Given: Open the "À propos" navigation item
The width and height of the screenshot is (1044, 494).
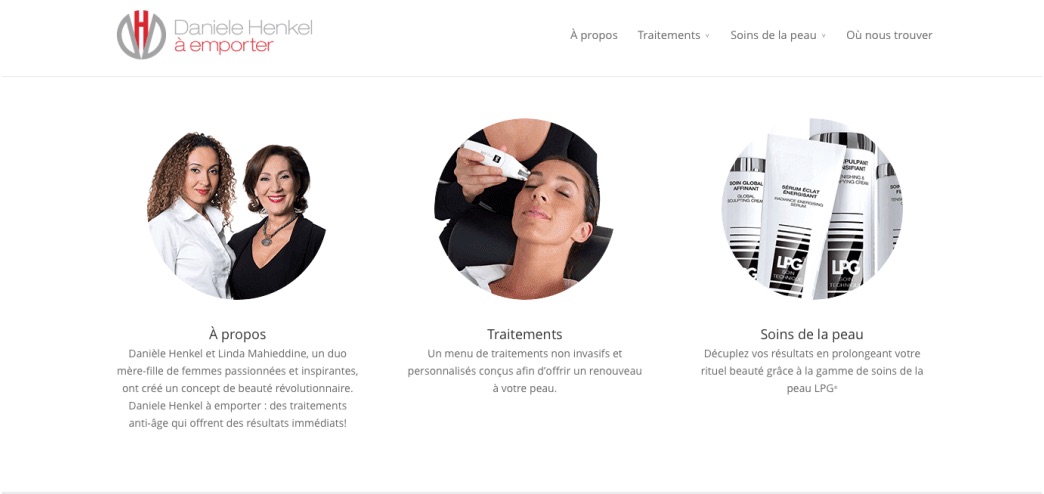Looking at the screenshot, I should tap(594, 35).
